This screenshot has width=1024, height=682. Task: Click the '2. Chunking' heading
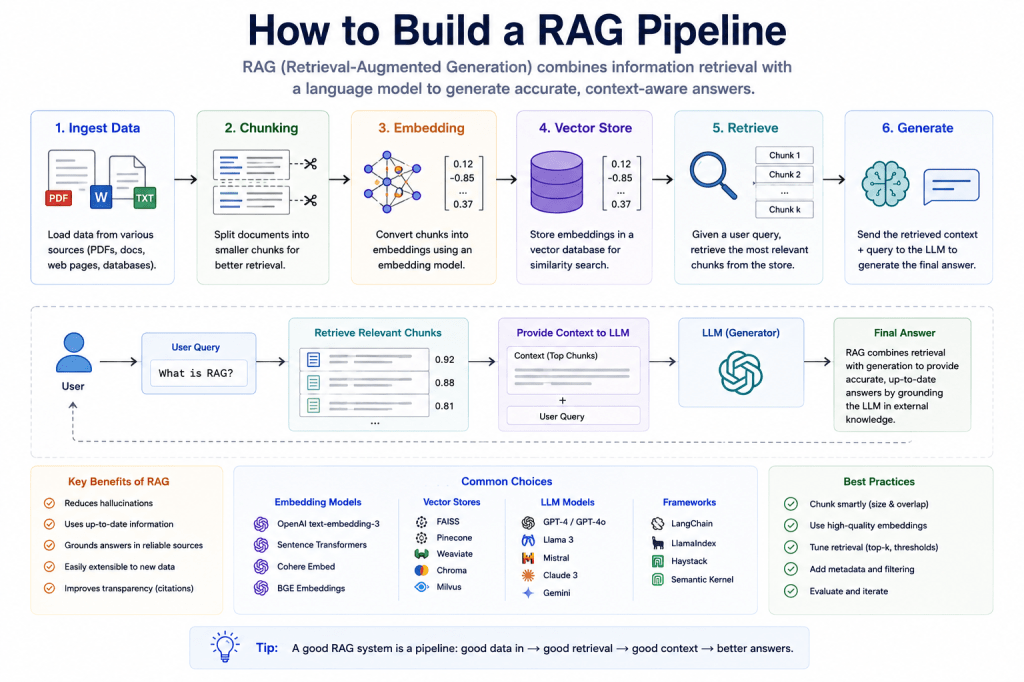tap(261, 128)
